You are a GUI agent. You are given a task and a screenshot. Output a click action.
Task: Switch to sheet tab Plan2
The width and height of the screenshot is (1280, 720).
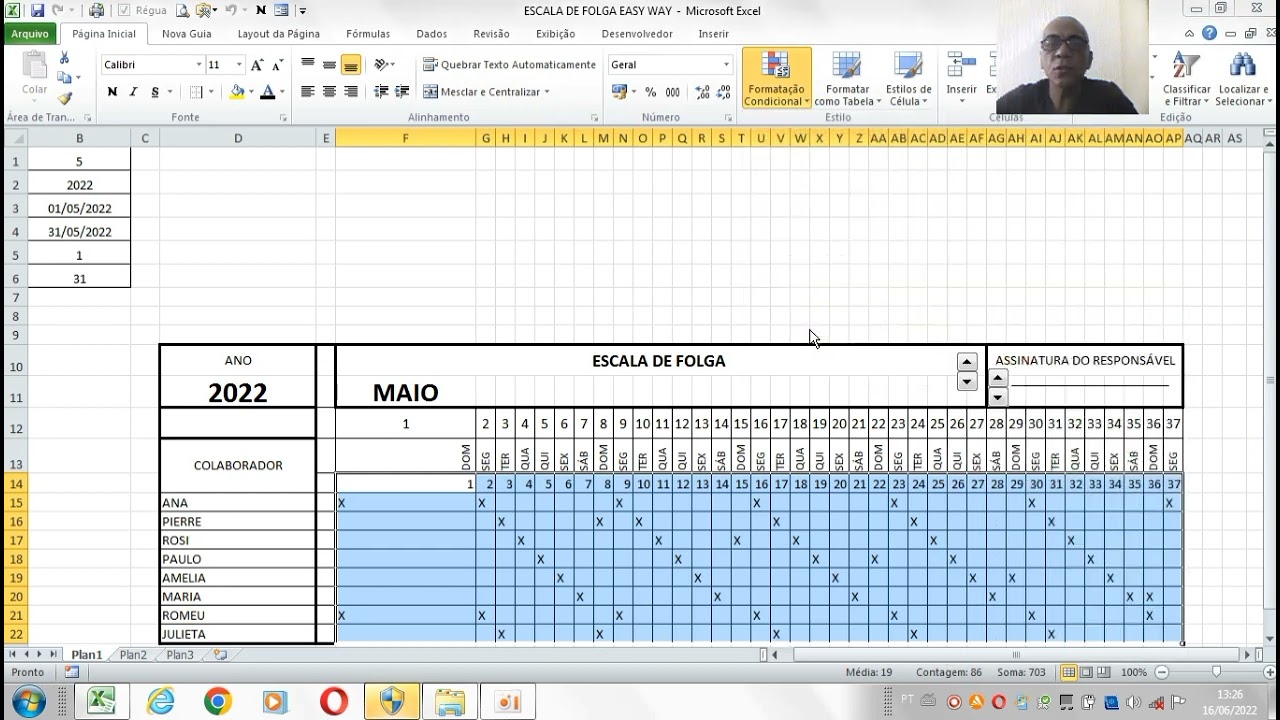(x=133, y=655)
